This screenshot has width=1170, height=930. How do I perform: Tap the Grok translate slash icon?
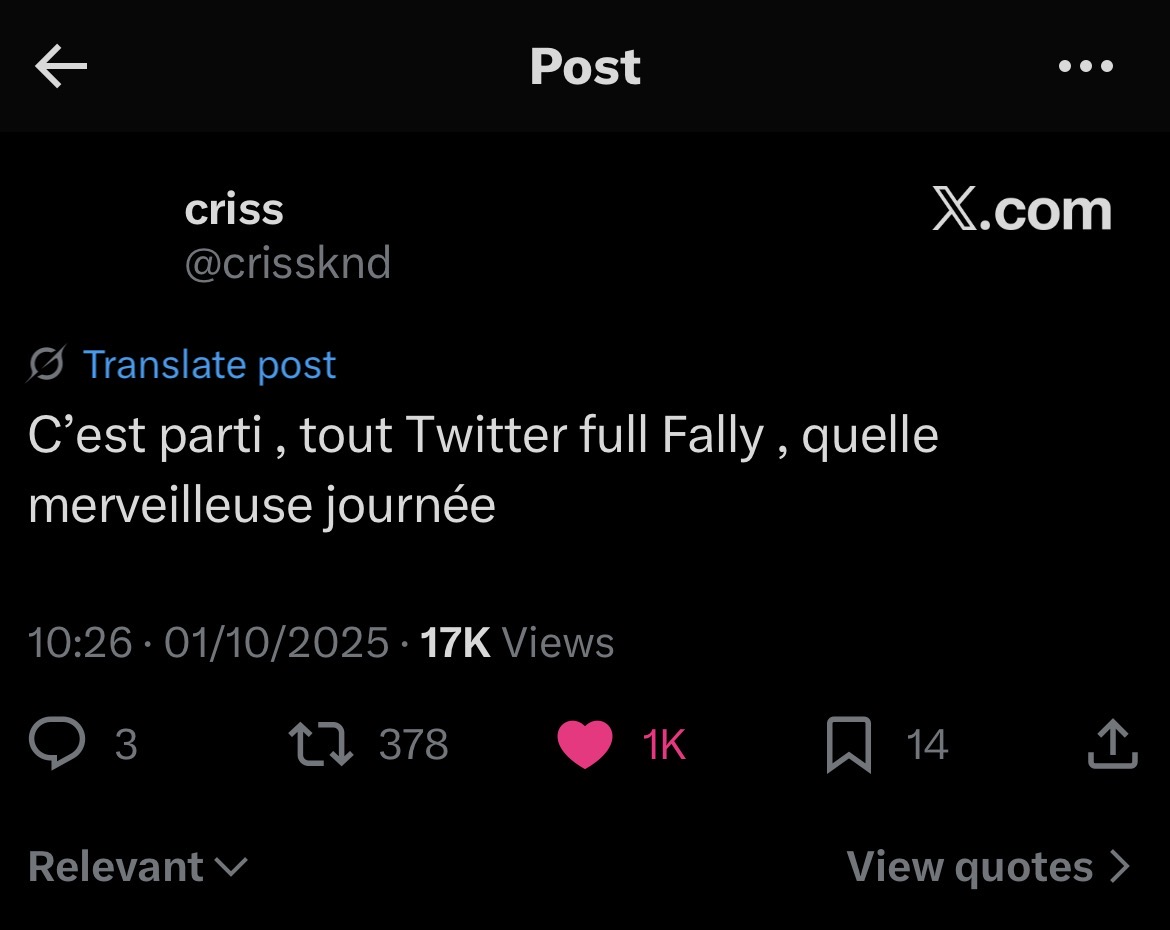click(x=47, y=365)
